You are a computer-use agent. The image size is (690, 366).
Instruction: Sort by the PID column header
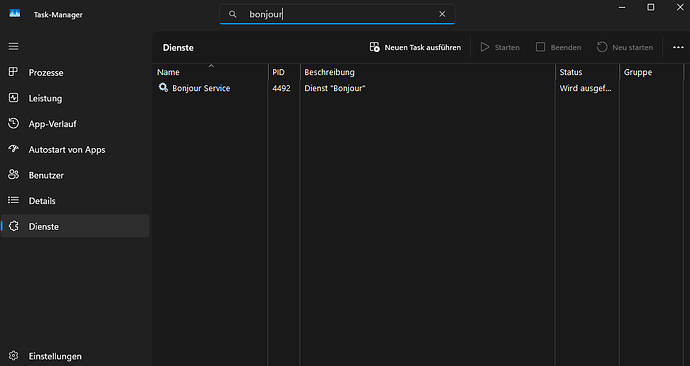[x=284, y=72]
